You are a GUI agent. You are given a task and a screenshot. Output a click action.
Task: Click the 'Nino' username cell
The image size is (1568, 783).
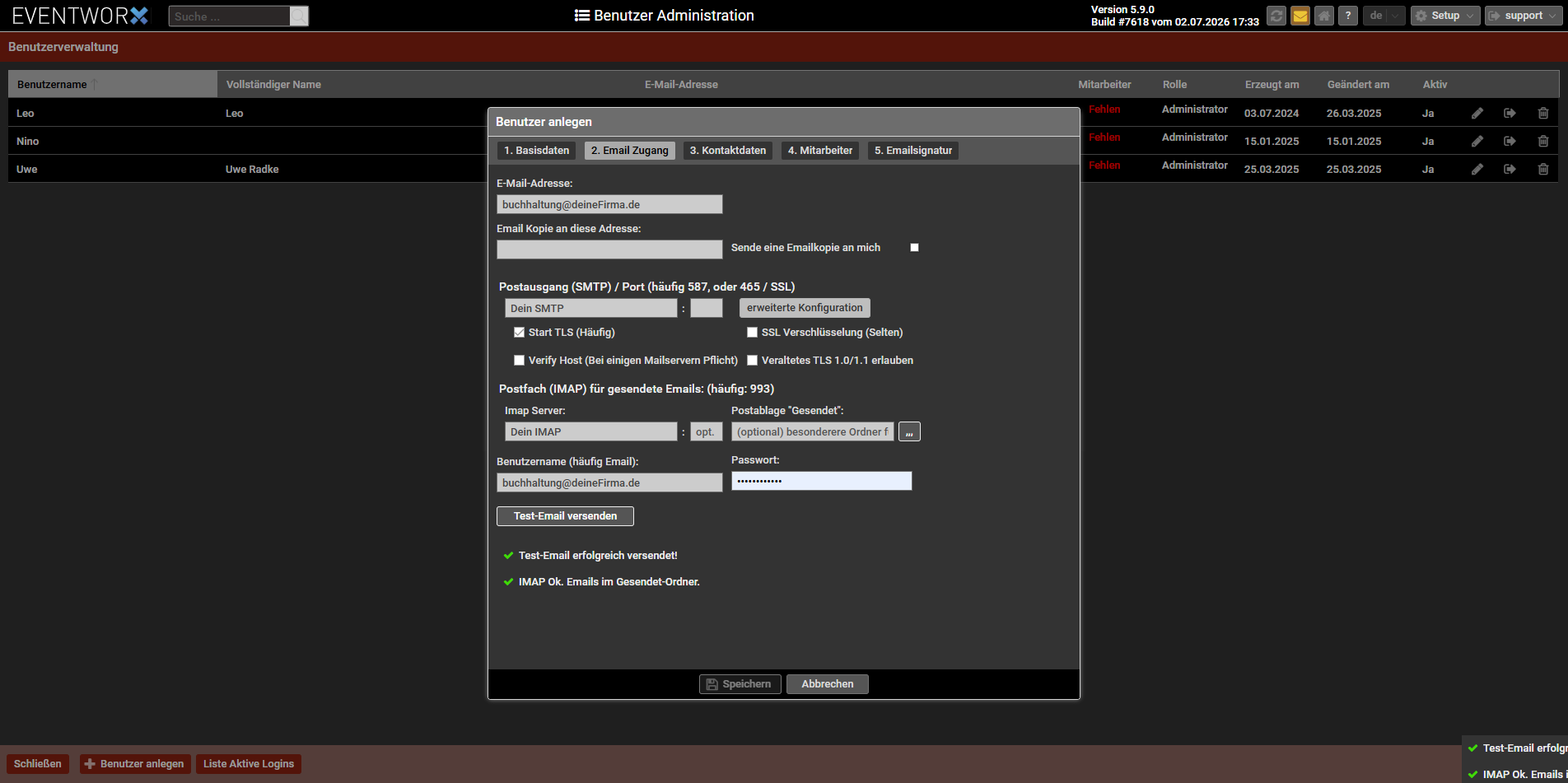click(x=28, y=142)
